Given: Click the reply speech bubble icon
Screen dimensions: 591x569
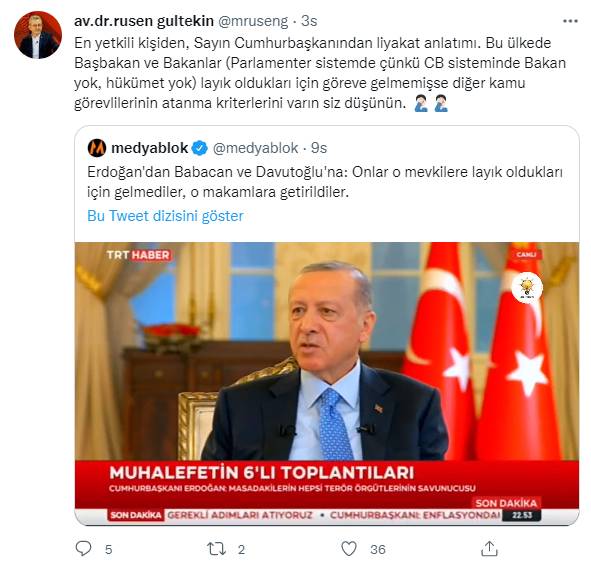Looking at the screenshot, I should pos(83,549).
